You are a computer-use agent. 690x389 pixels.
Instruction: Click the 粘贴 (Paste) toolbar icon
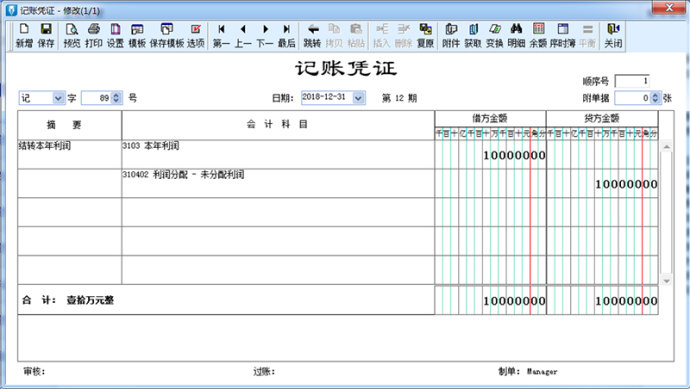[x=356, y=35]
